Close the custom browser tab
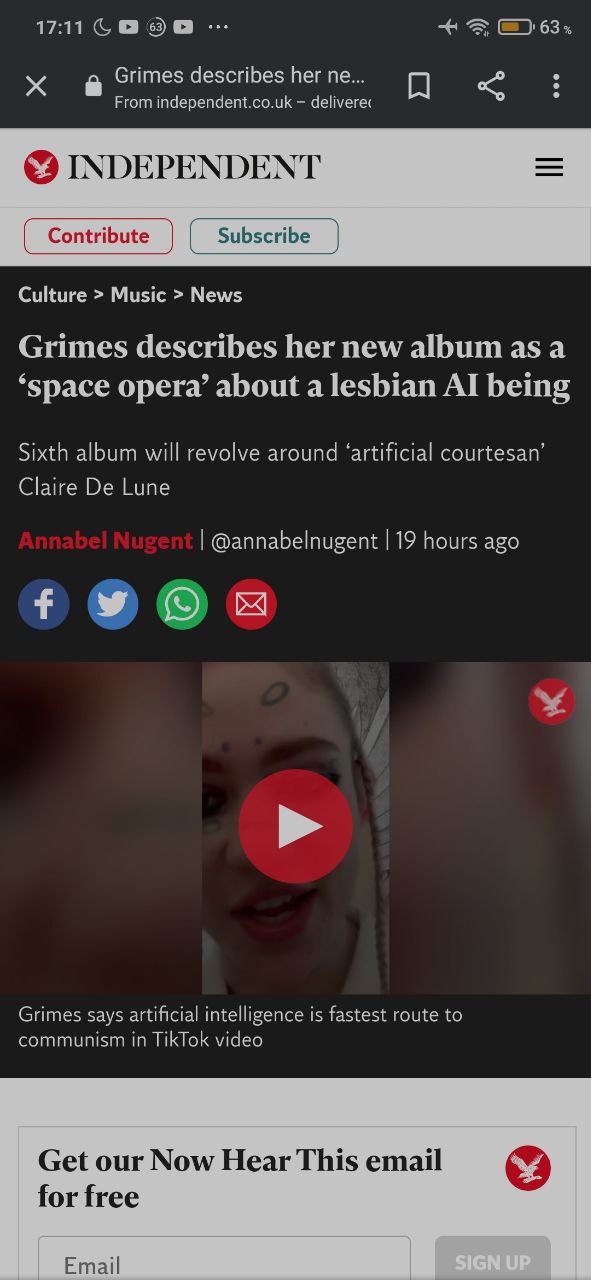591x1280 pixels. coord(36,87)
